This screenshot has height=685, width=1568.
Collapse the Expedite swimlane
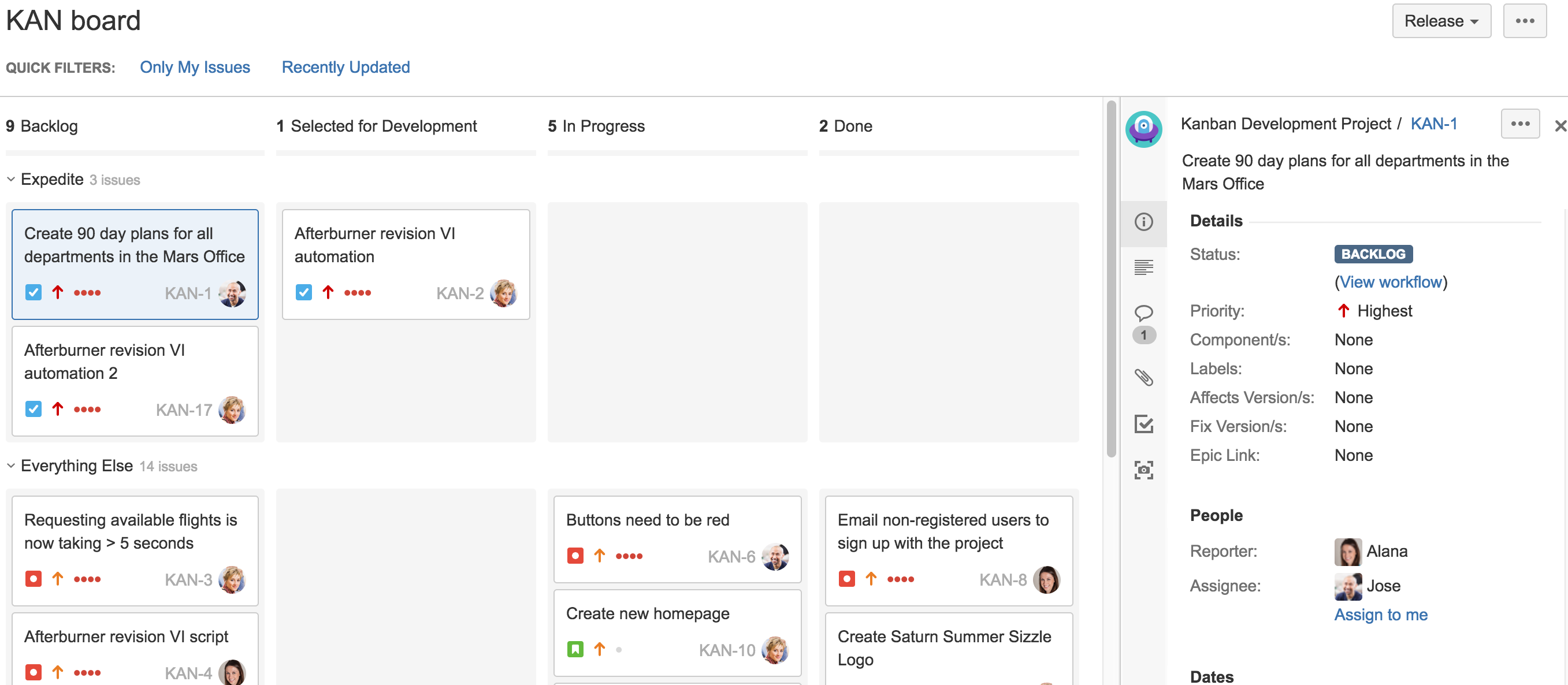(10, 179)
